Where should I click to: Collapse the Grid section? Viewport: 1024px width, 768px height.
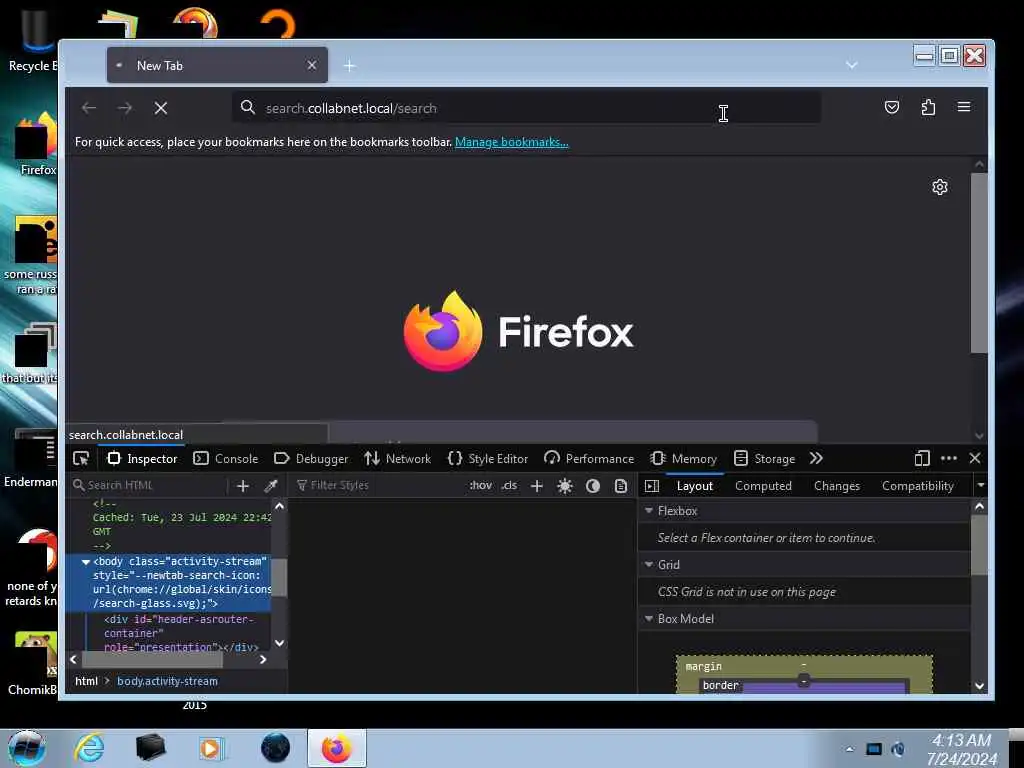649,564
